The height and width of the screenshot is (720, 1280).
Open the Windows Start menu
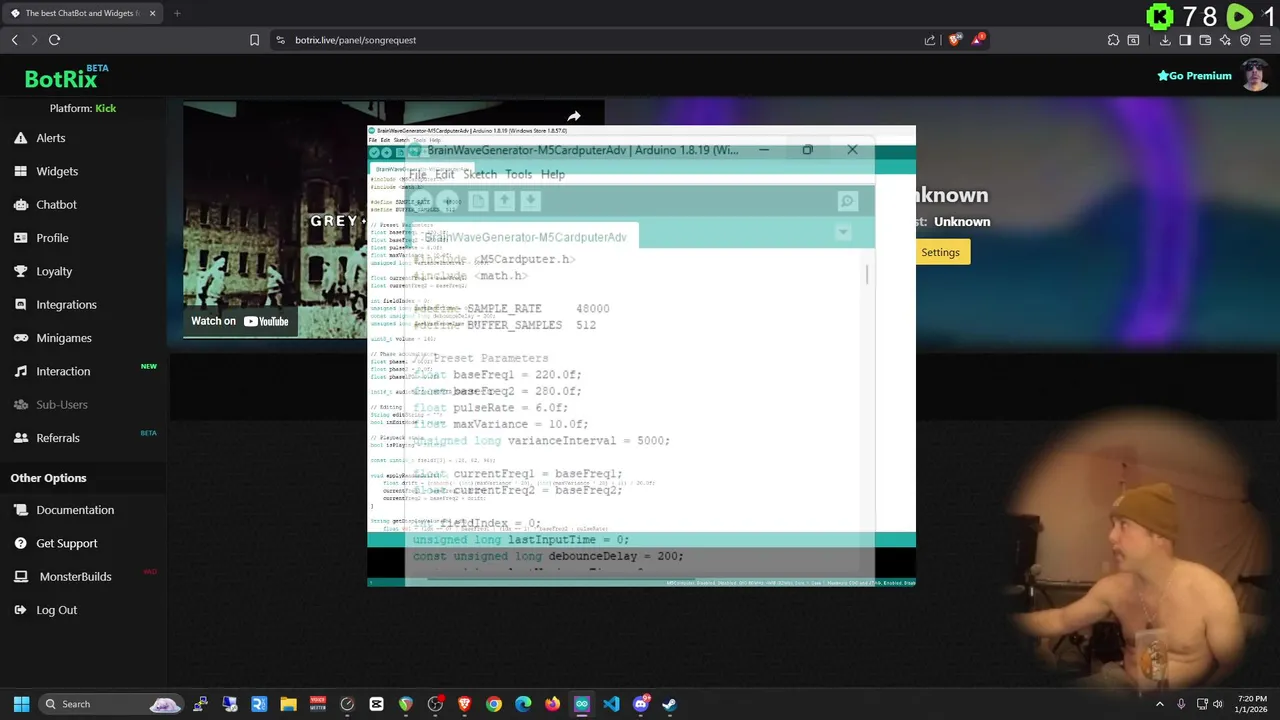point(21,704)
